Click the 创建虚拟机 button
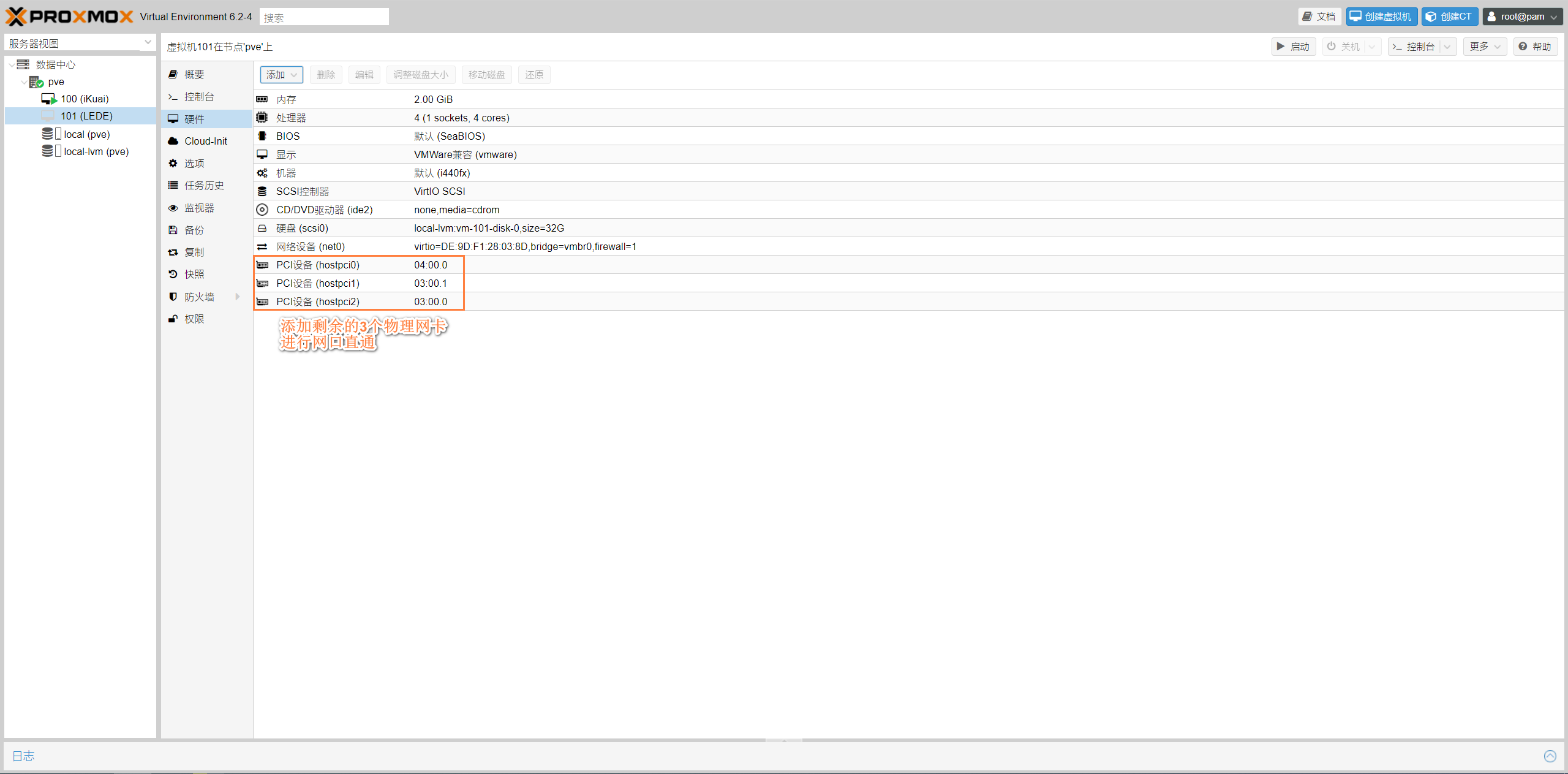 tap(1381, 17)
